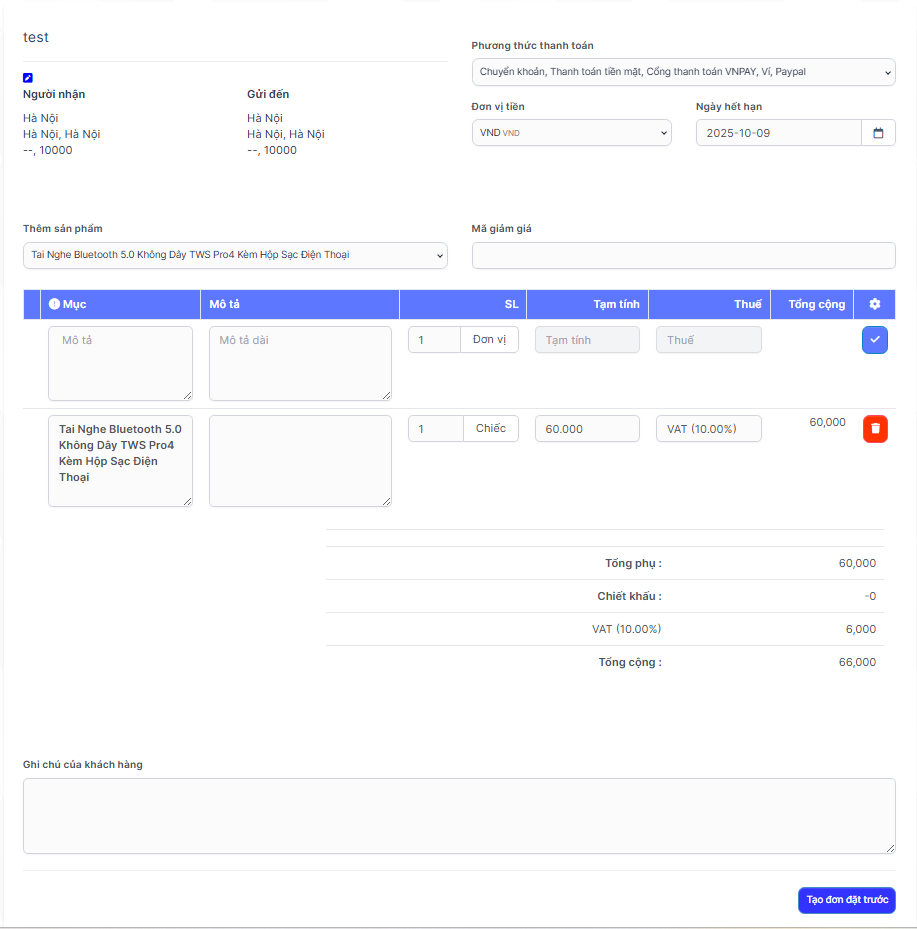The height and width of the screenshot is (929, 917).
Task: Open the Thêm sản phẩm product dropdown
Action: pyautogui.click(x=235, y=255)
